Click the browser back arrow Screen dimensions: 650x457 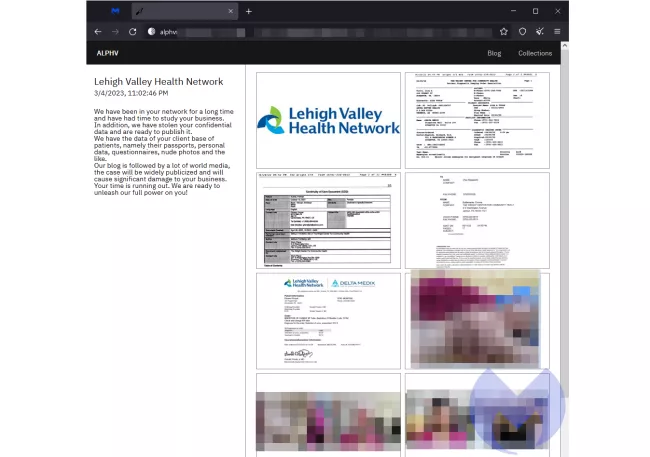(x=98, y=32)
